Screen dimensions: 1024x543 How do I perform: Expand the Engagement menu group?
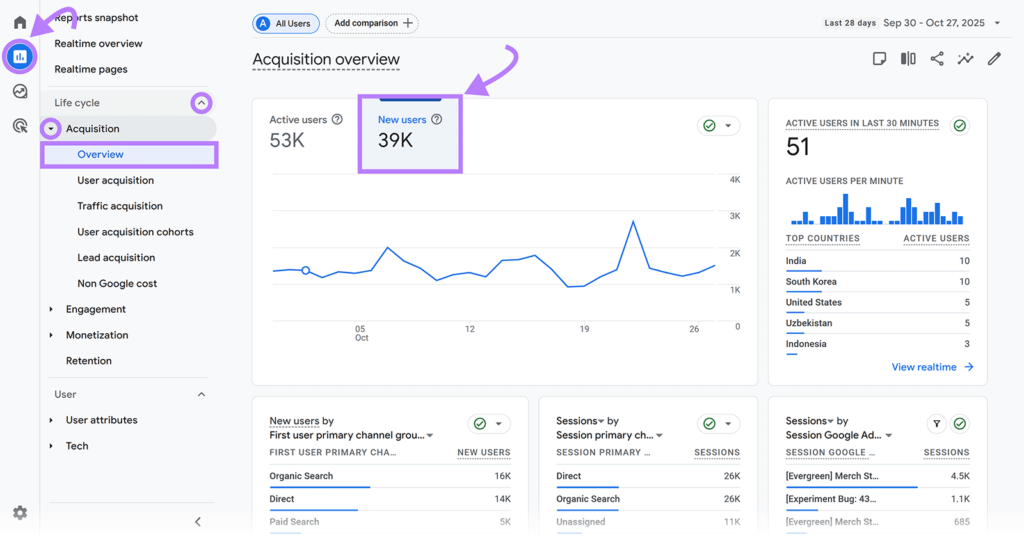click(52, 310)
